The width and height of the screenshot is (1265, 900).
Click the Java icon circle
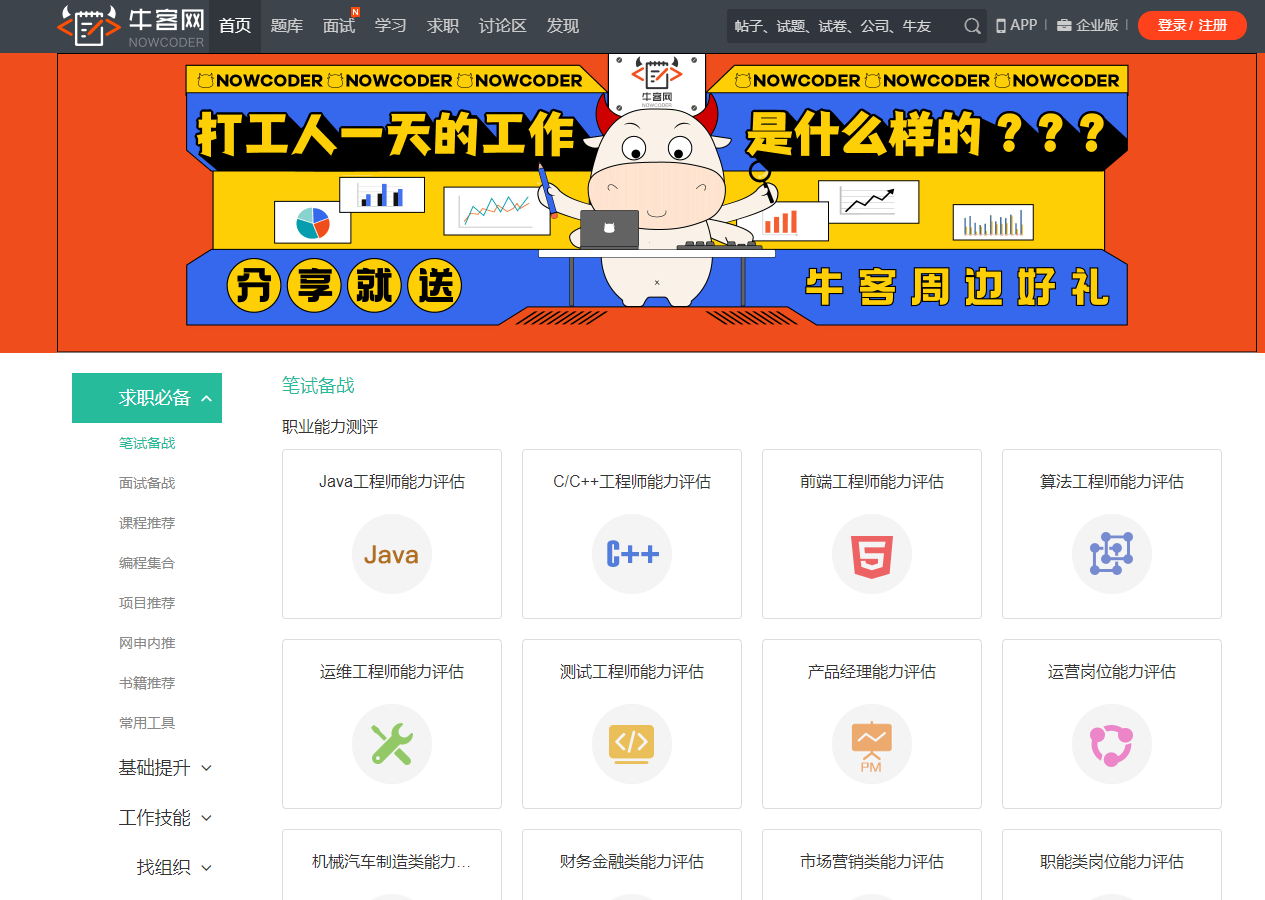(392, 554)
